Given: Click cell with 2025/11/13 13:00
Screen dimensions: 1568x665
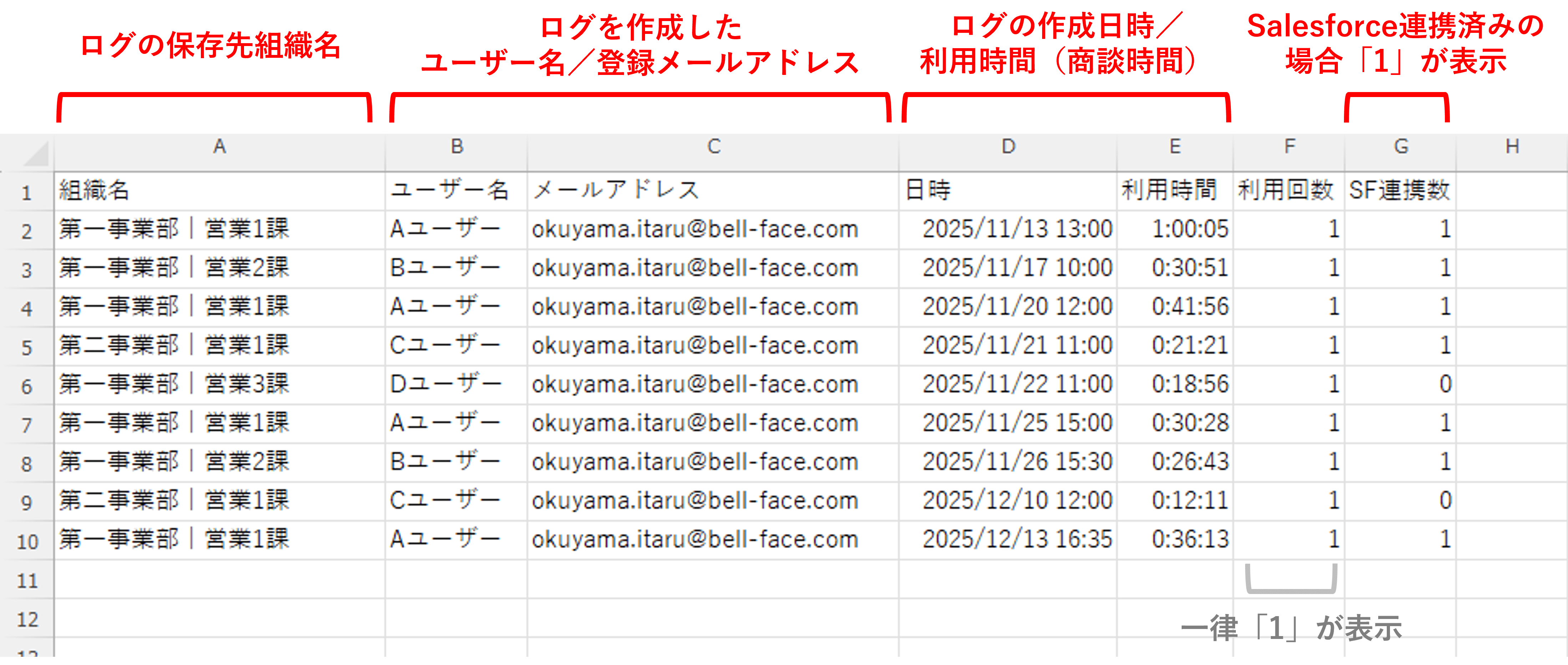Looking at the screenshot, I should pyautogui.click(x=1016, y=229).
